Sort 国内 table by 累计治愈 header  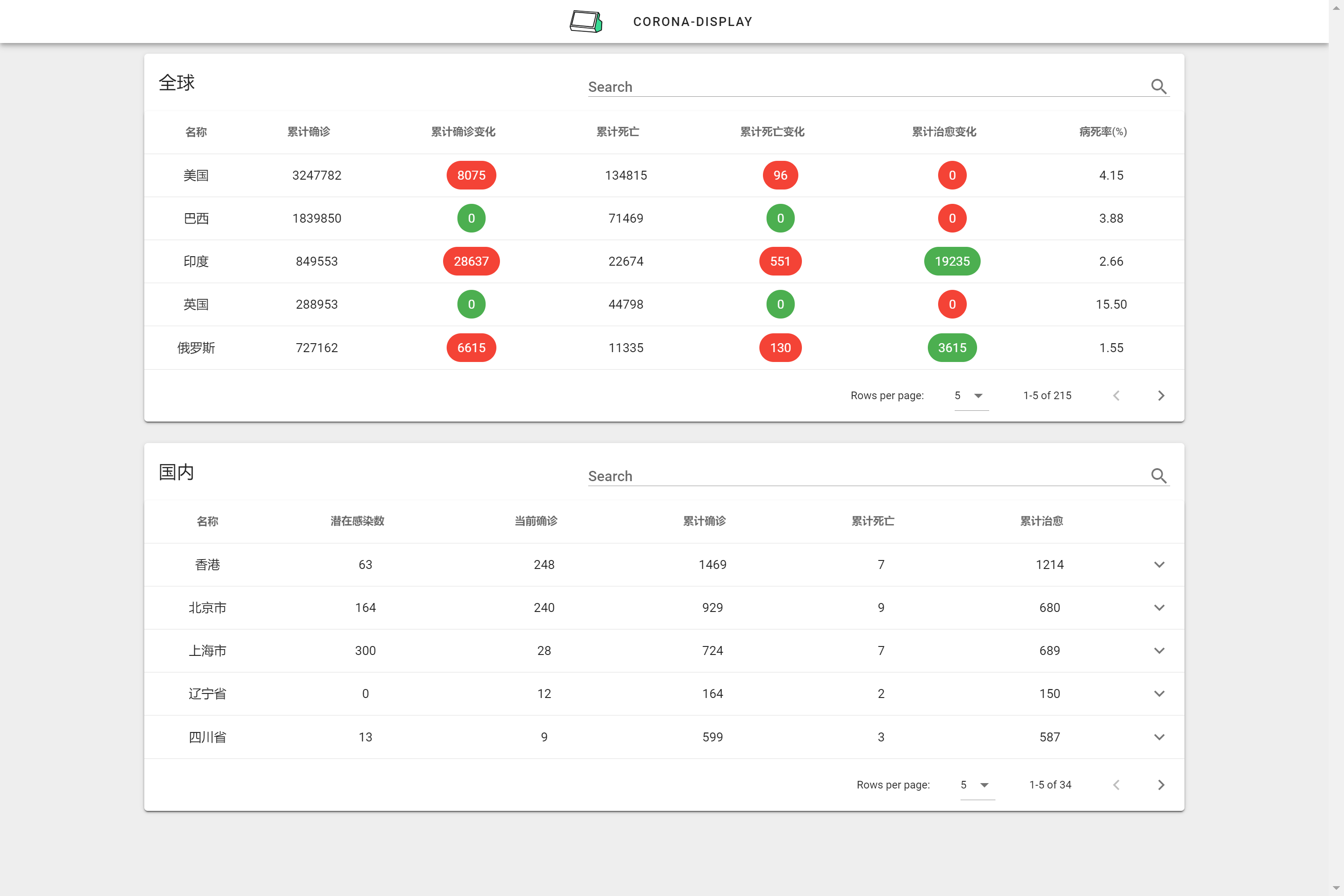(x=1042, y=521)
